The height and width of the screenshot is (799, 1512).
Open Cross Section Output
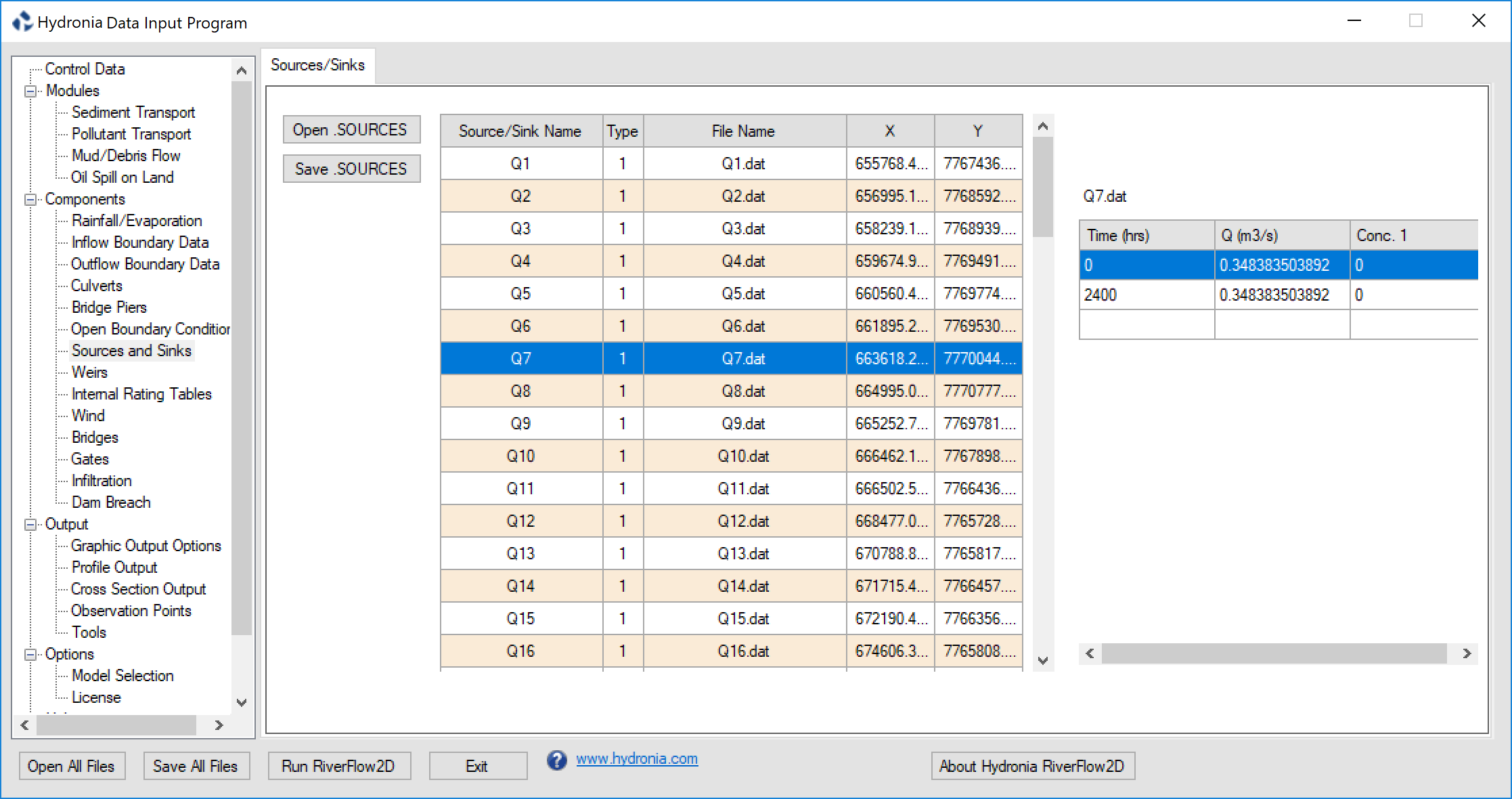pyautogui.click(x=139, y=589)
